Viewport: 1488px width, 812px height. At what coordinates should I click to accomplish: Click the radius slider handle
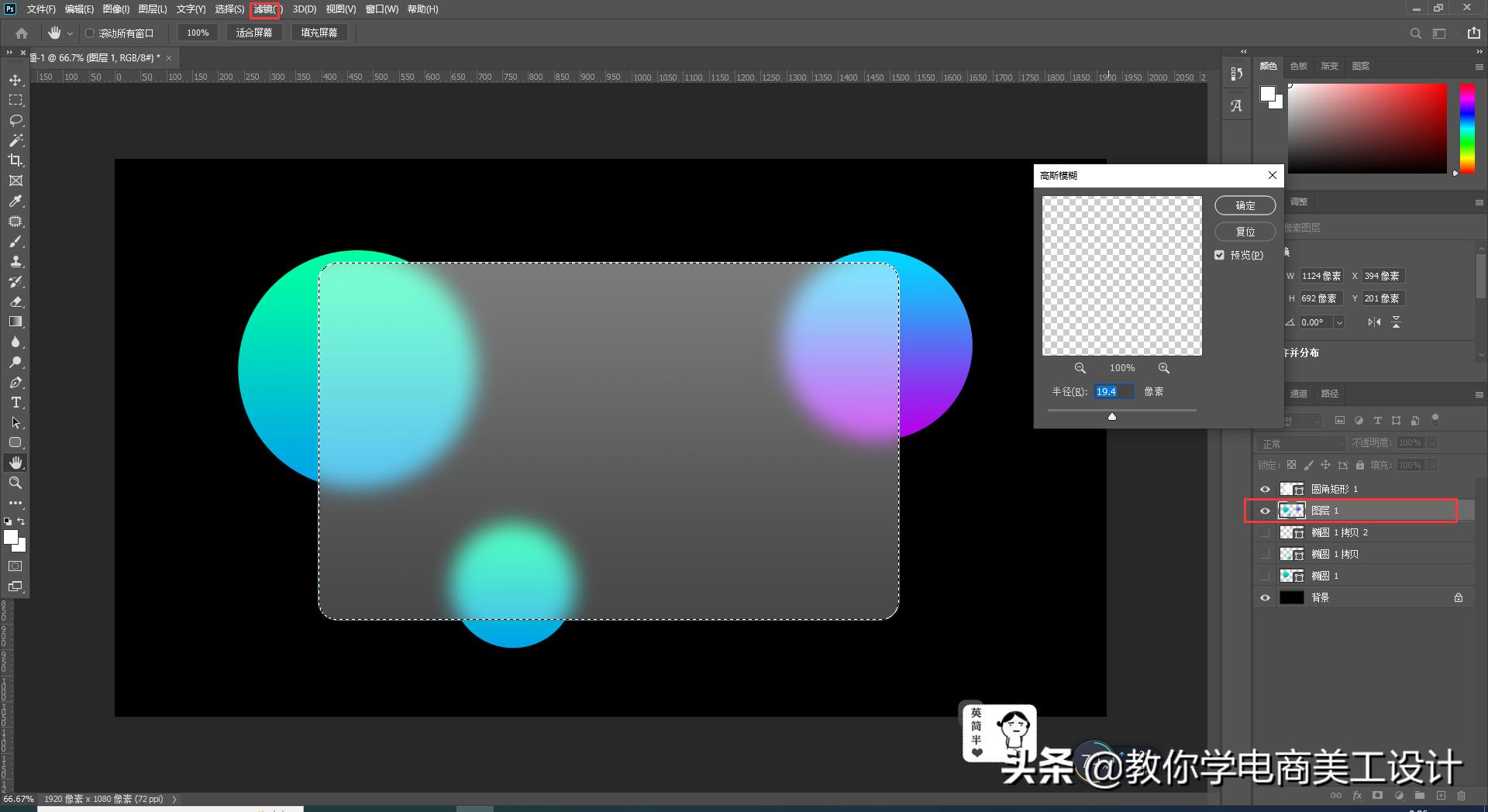(x=1112, y=417)
